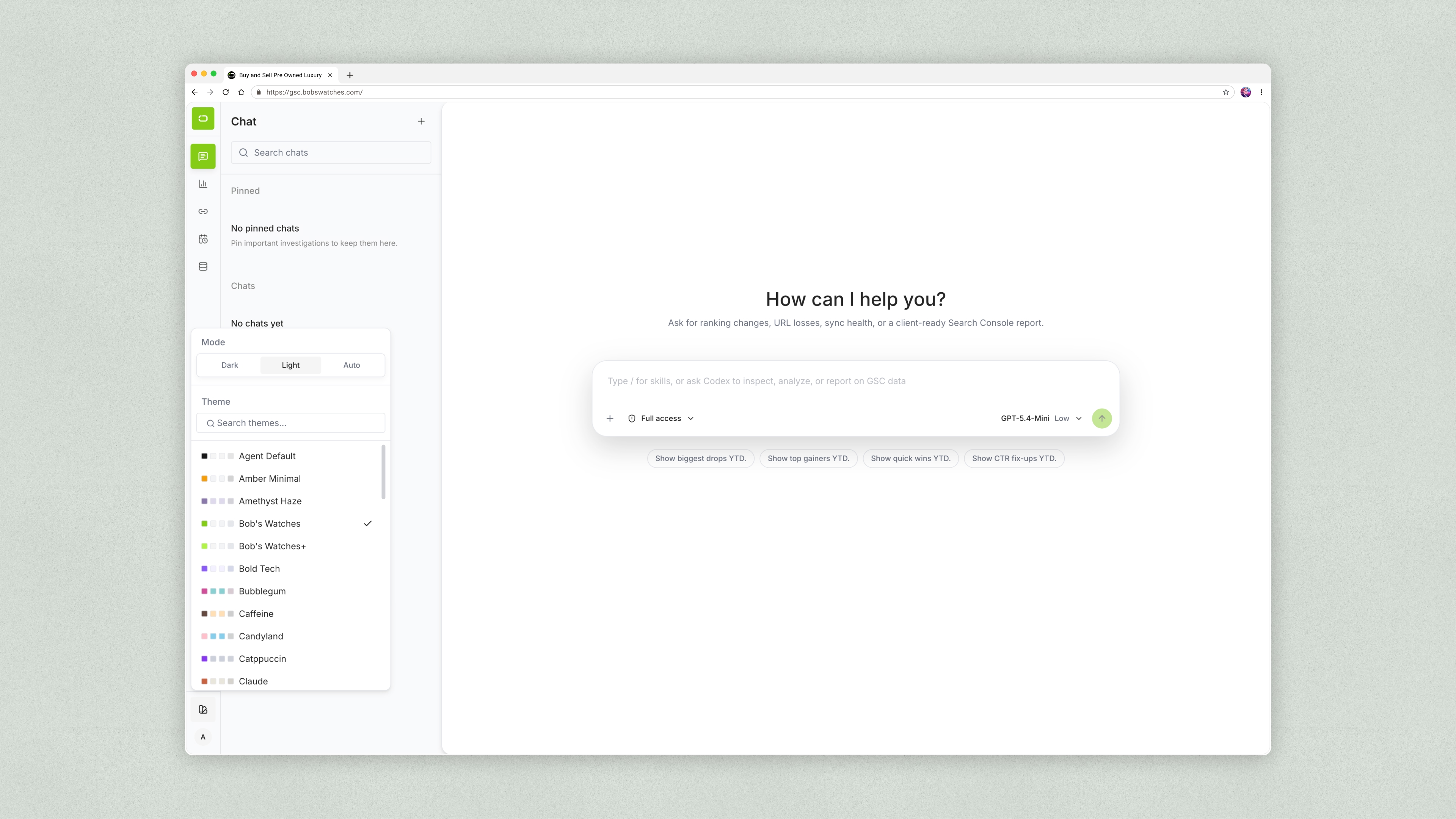Click the Buy and Sell Pre Owned Luxury tab

tap(280, 75)
